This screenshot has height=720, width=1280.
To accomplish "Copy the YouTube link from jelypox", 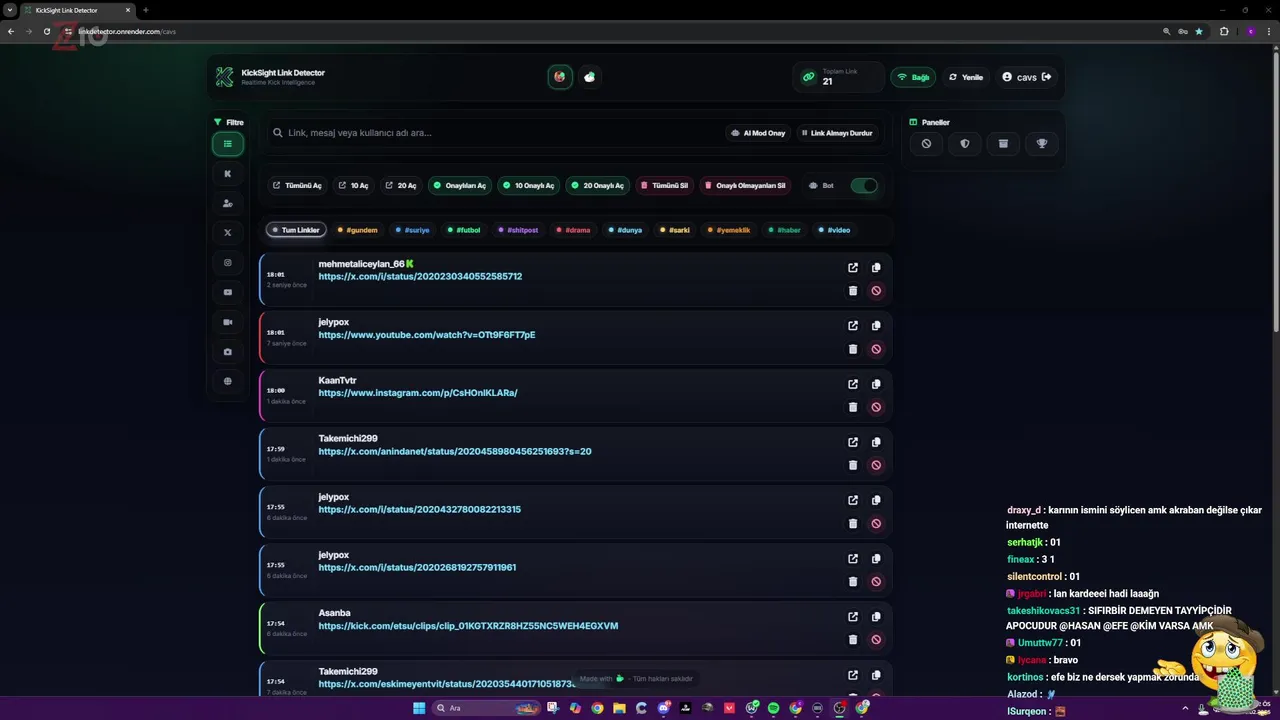I will [x=876, y=326].
